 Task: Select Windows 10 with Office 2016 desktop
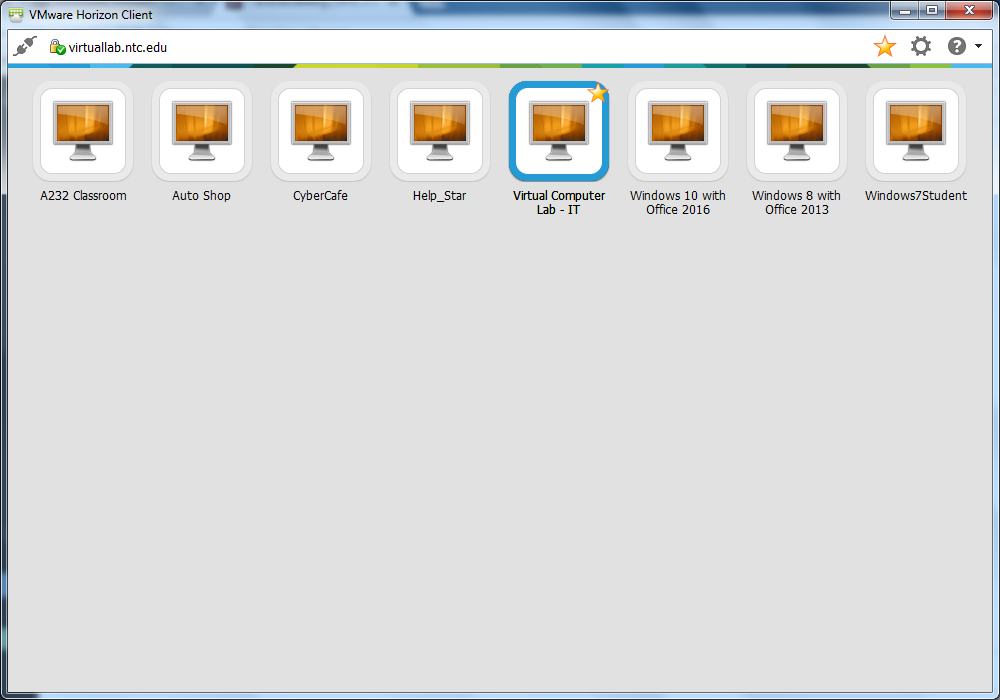click(677, 131)
